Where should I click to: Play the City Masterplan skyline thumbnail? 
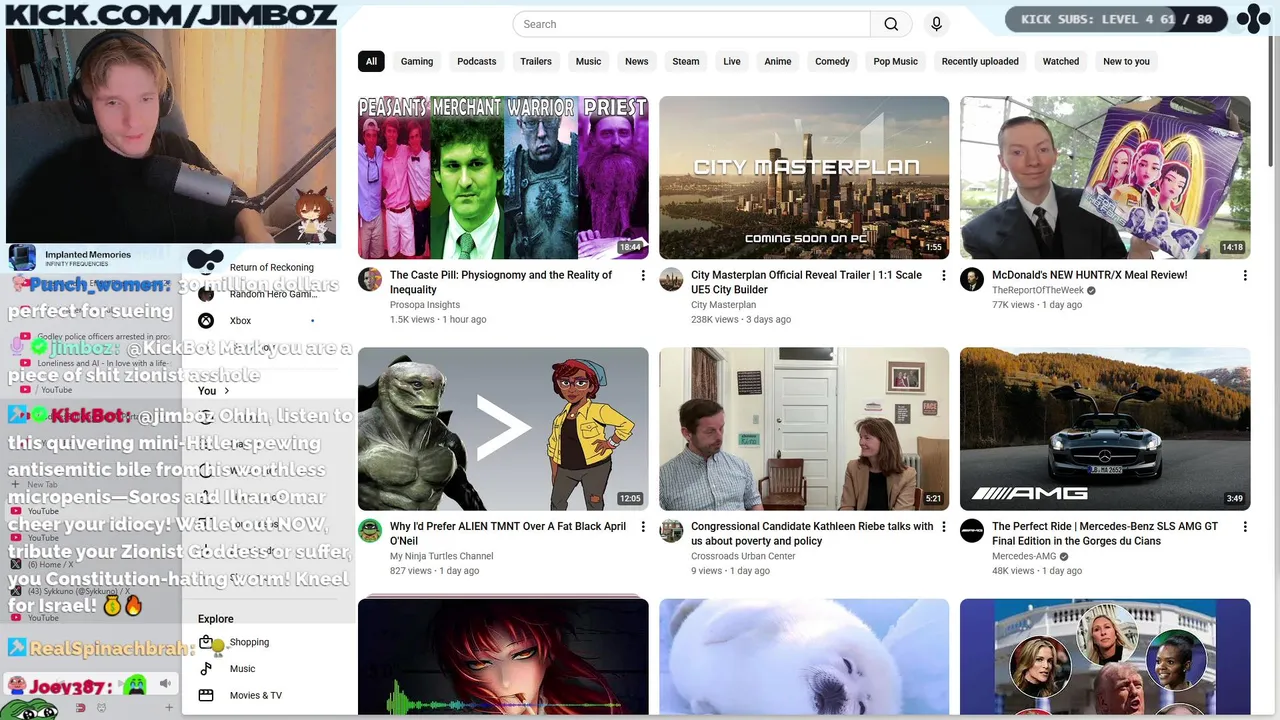pos(804,177)
